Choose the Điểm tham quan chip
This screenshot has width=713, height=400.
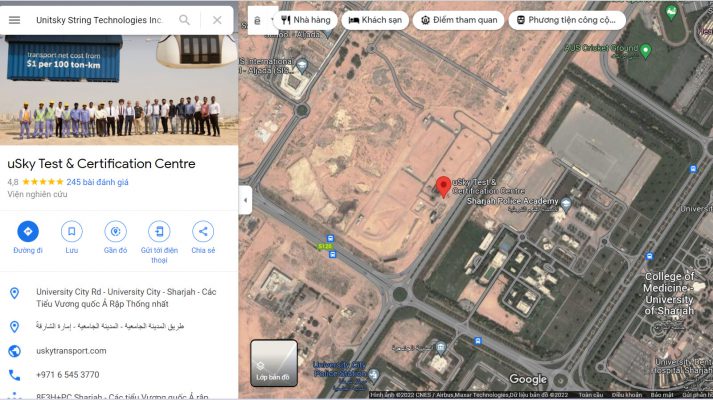tap(457, 20)
